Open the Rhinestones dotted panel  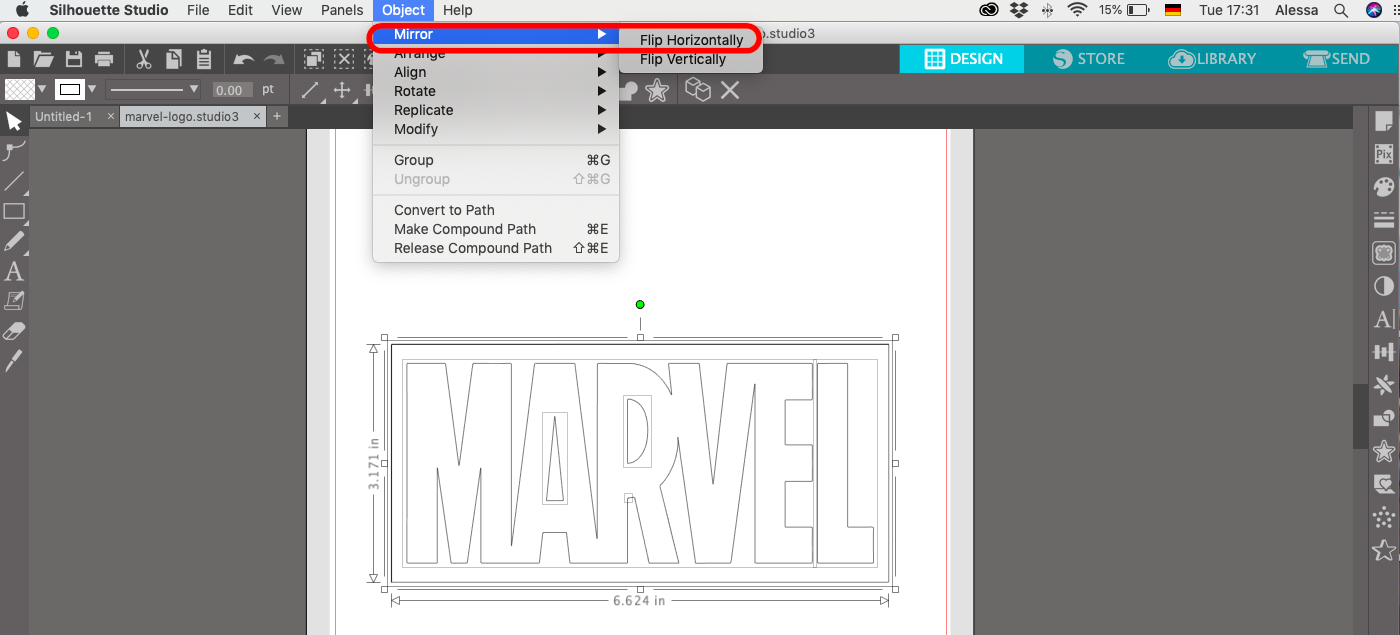(x=1384, y=517)
